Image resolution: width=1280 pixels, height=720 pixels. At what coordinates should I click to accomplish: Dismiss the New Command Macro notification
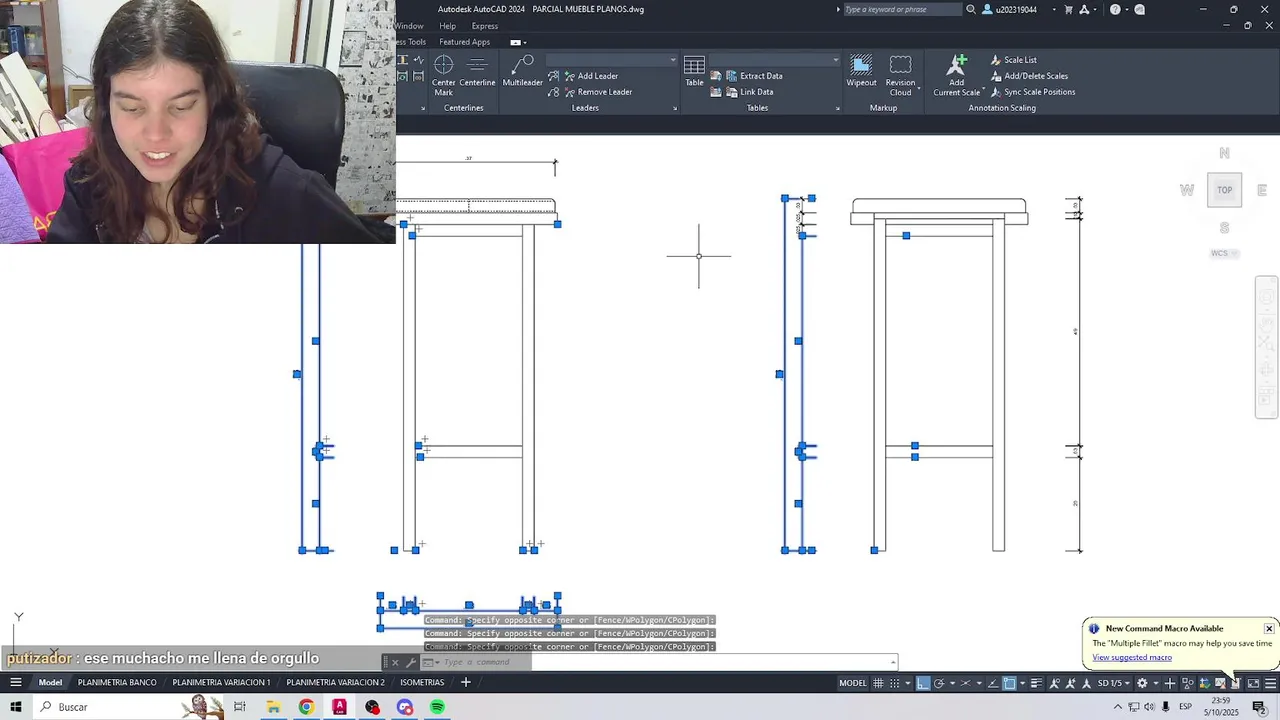(x=1269, y=628)
